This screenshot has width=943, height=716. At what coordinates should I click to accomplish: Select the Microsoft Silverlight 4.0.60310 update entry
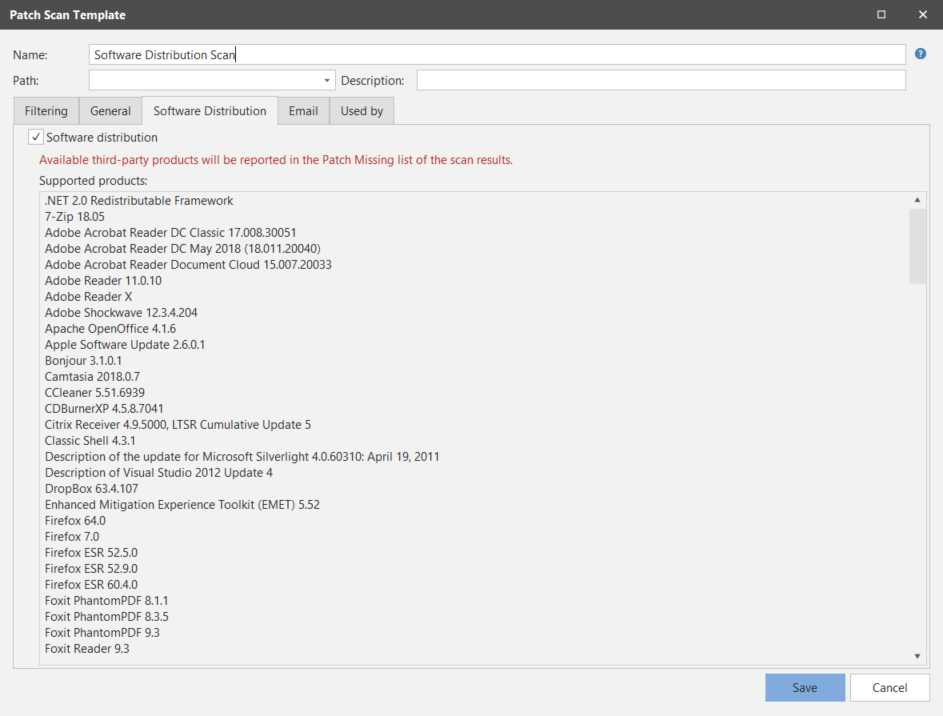(242, 456)
